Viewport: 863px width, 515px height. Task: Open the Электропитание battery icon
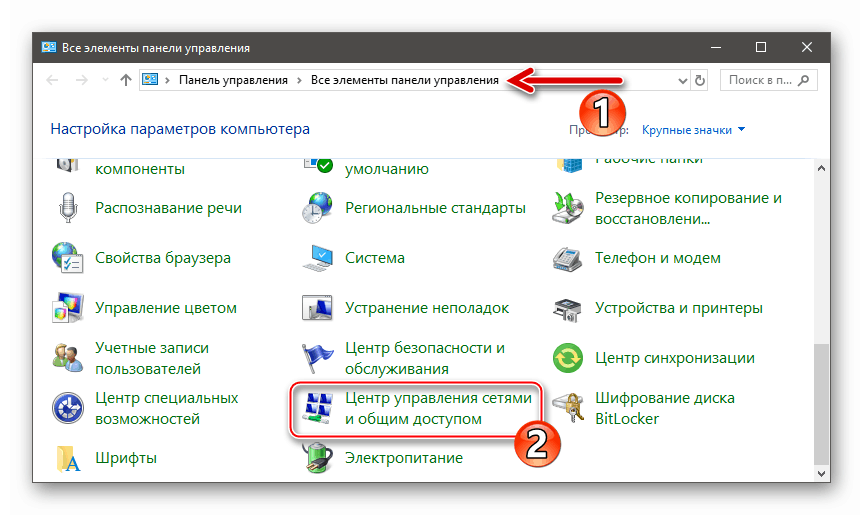click(318, 458)
